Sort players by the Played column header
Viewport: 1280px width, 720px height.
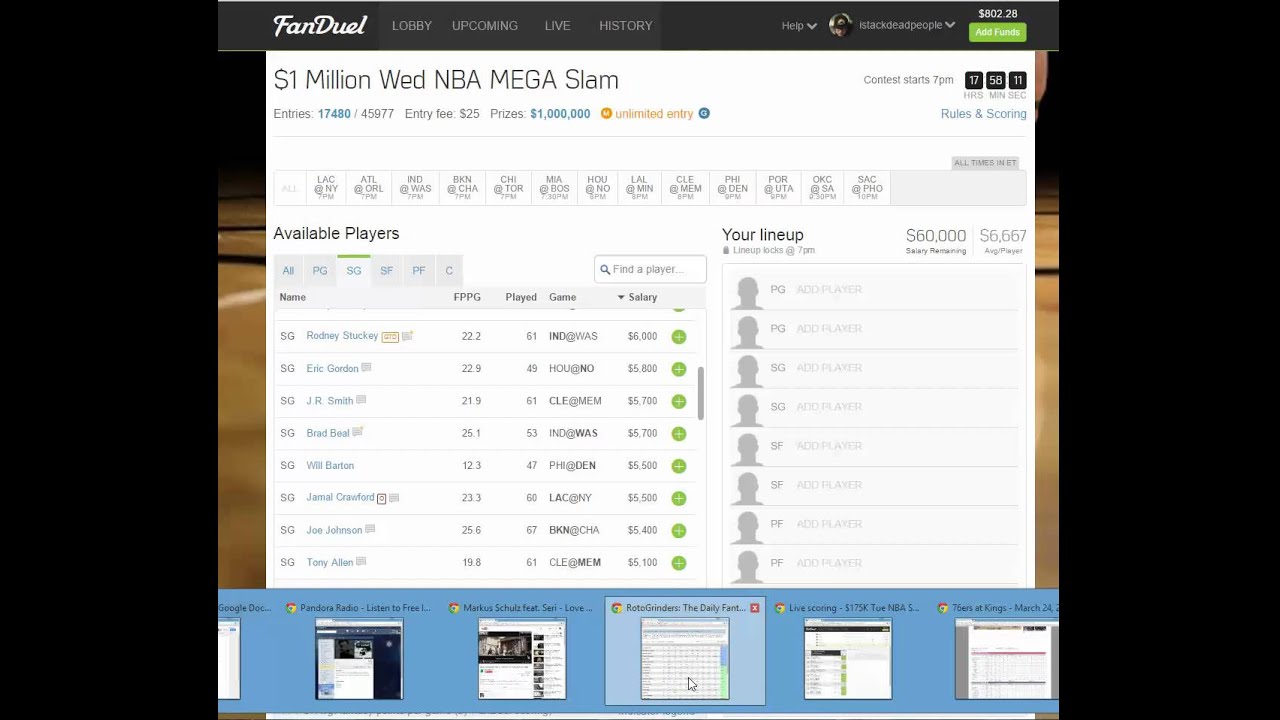click(x=521, y=297)
